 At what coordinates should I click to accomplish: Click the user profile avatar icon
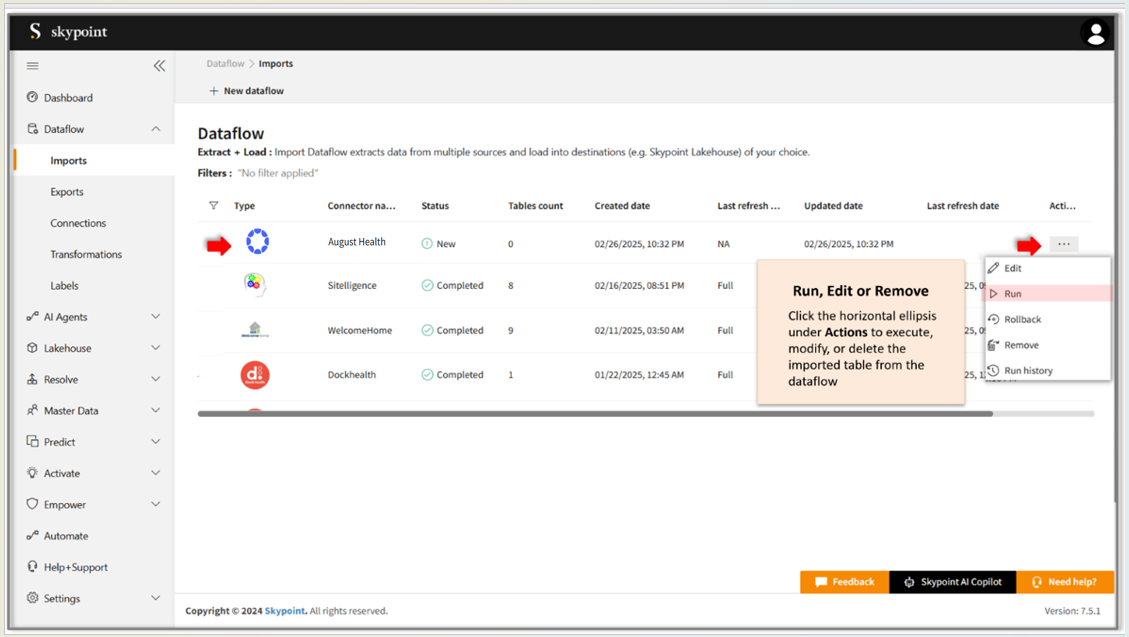click(1095, 33)
